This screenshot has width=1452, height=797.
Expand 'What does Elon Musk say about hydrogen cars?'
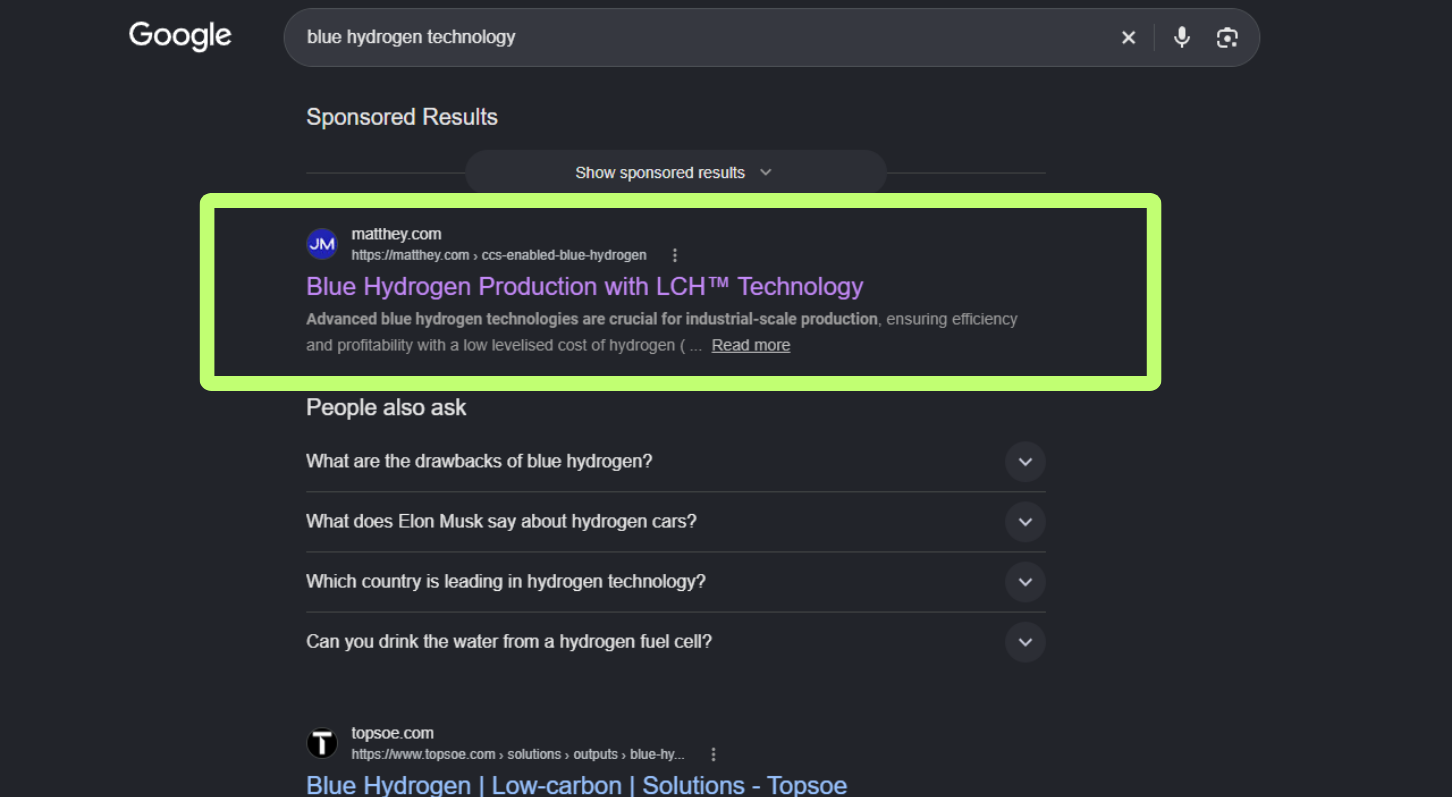[x=675, y=522]
